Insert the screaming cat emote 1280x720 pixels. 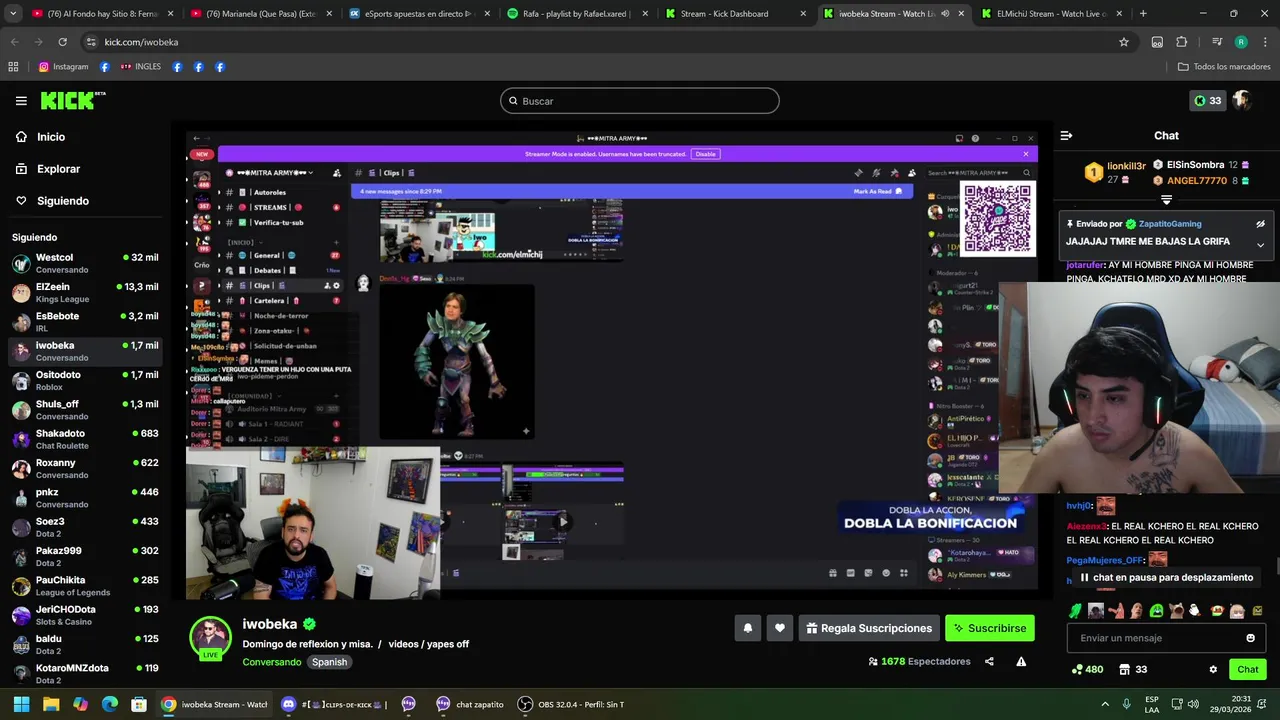[x=1176, y=610]
